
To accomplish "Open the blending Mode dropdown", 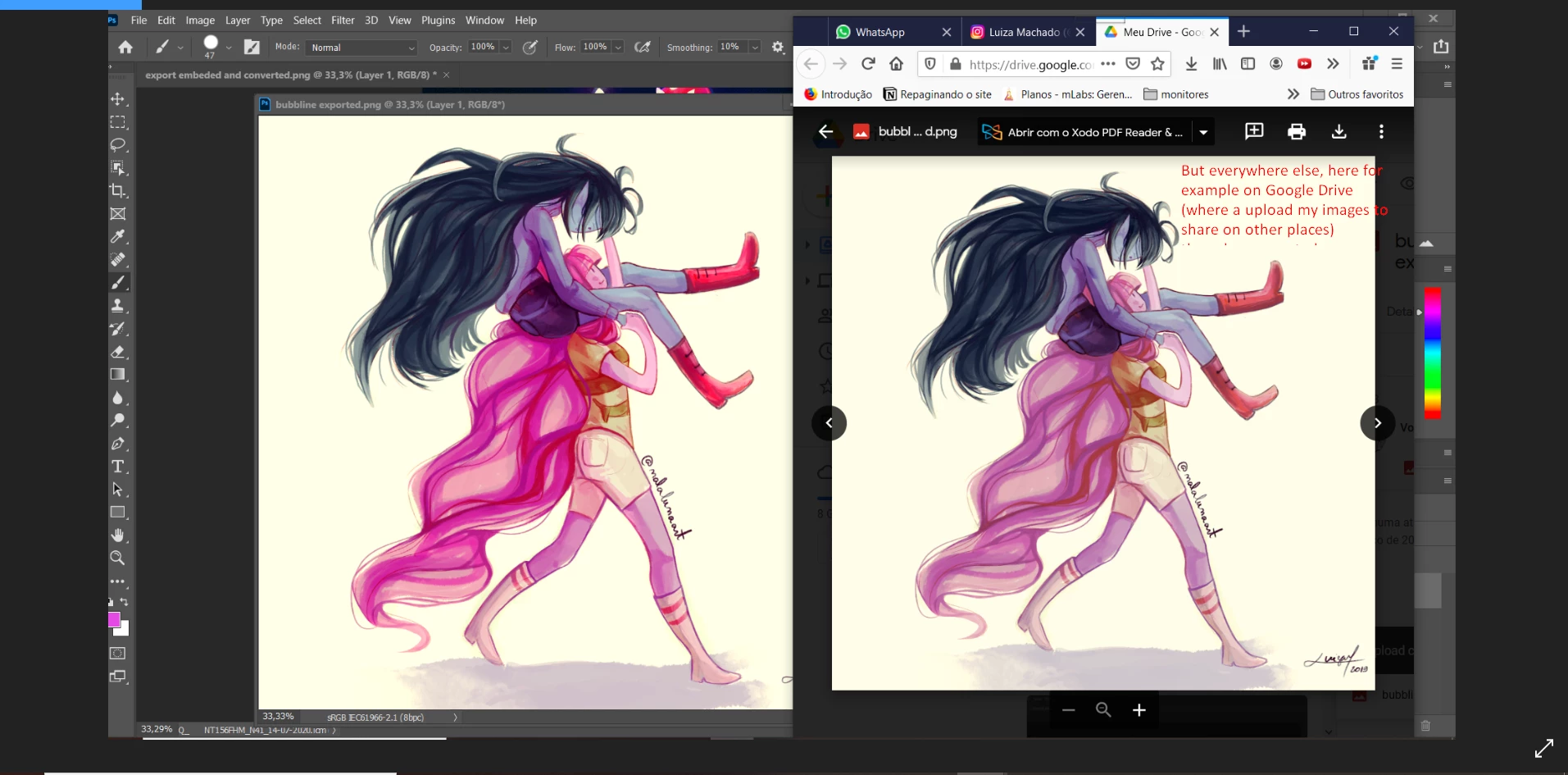I will (362, 48).
